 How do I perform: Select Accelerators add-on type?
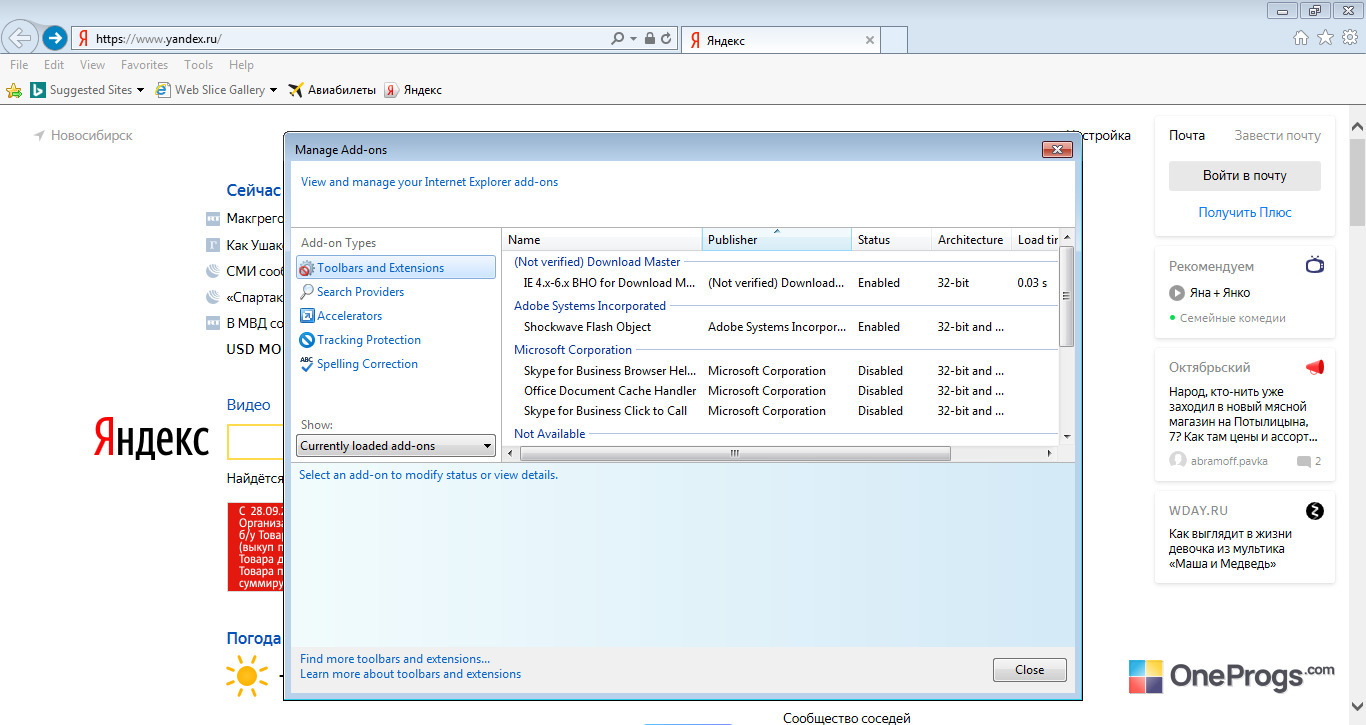click(349, 316)
